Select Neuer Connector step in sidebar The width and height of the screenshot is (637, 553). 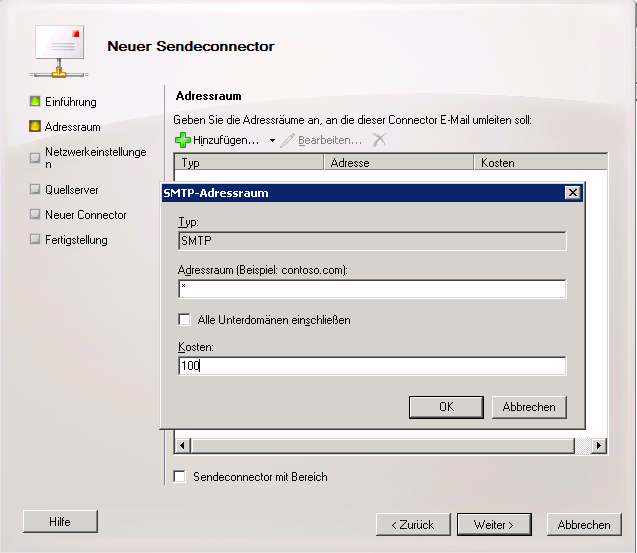[x=85, y=215]
